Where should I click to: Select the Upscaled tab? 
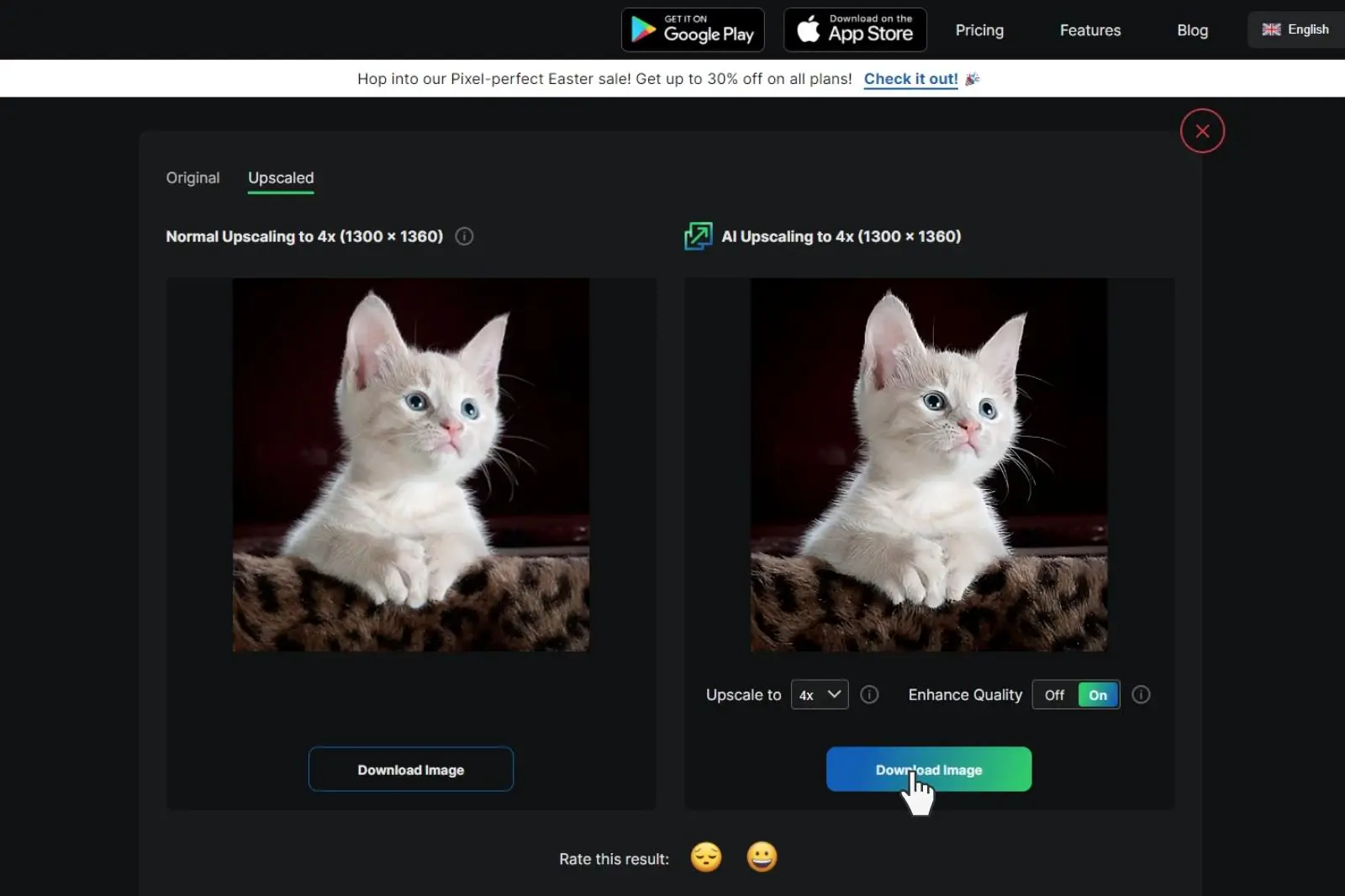[281, 178]
